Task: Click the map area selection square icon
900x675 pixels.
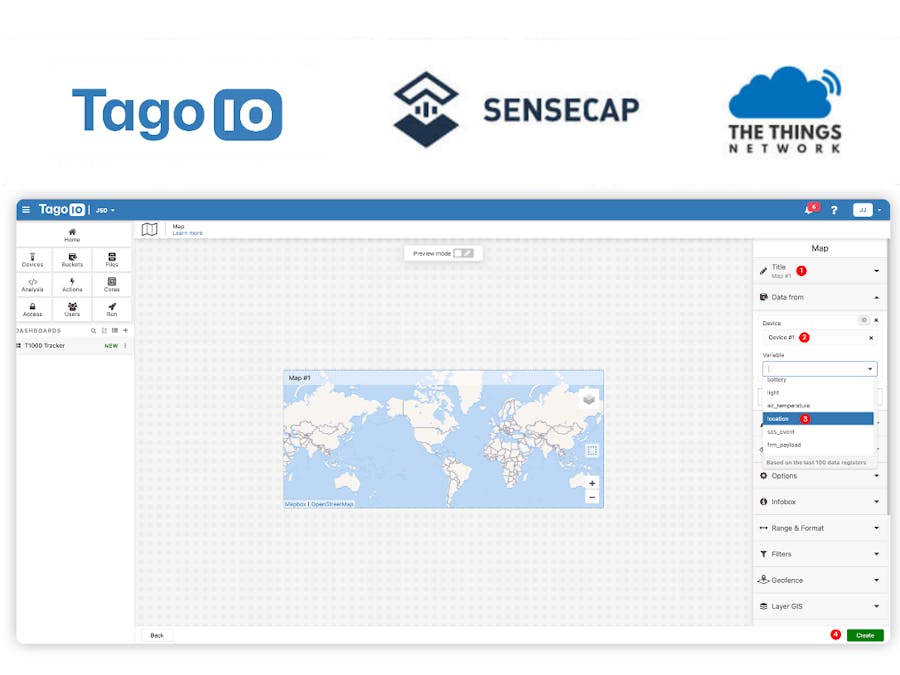Action: [x=592, y=451]
